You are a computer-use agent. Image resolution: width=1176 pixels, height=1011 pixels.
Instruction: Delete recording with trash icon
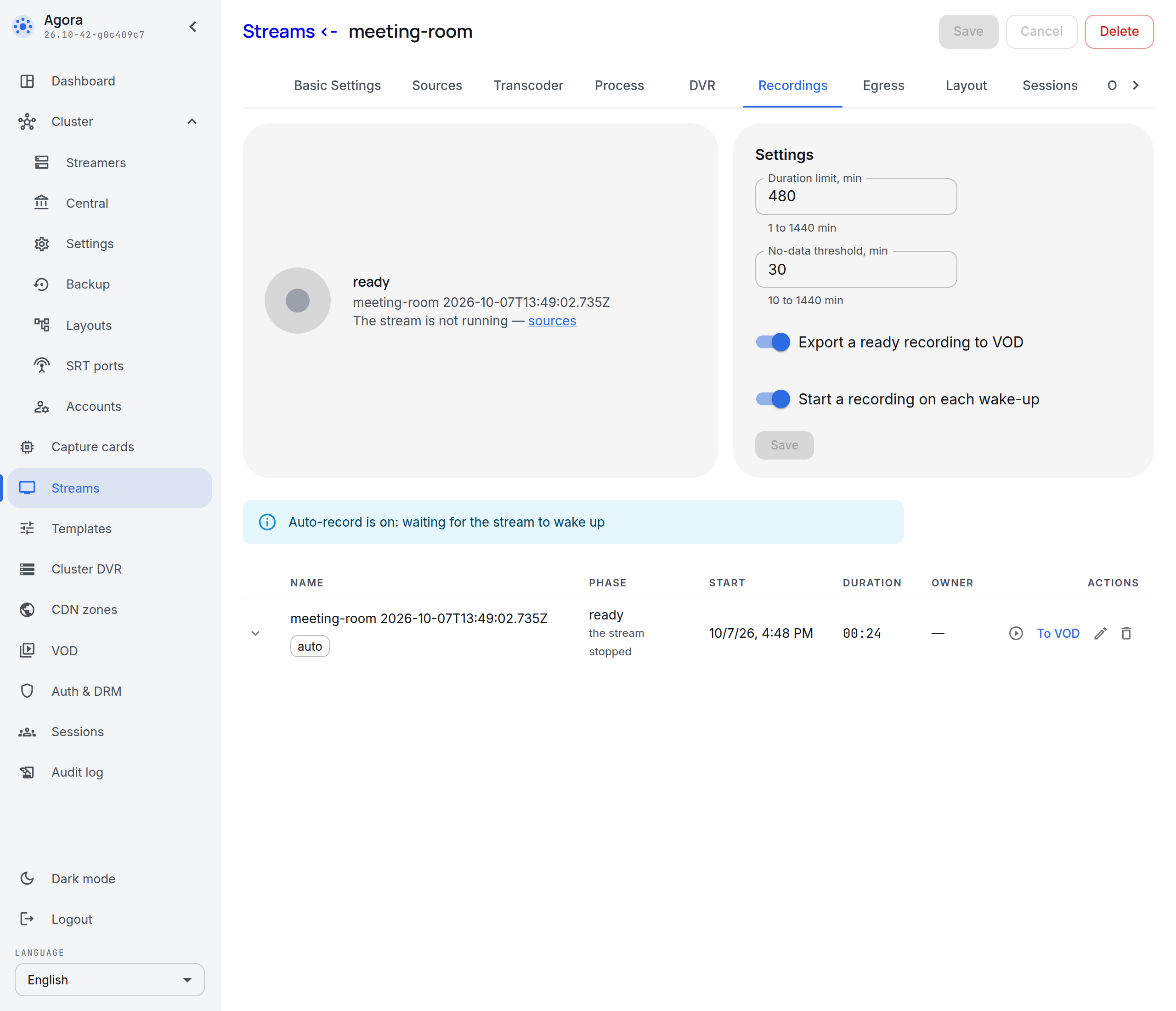coord(1126,633)
